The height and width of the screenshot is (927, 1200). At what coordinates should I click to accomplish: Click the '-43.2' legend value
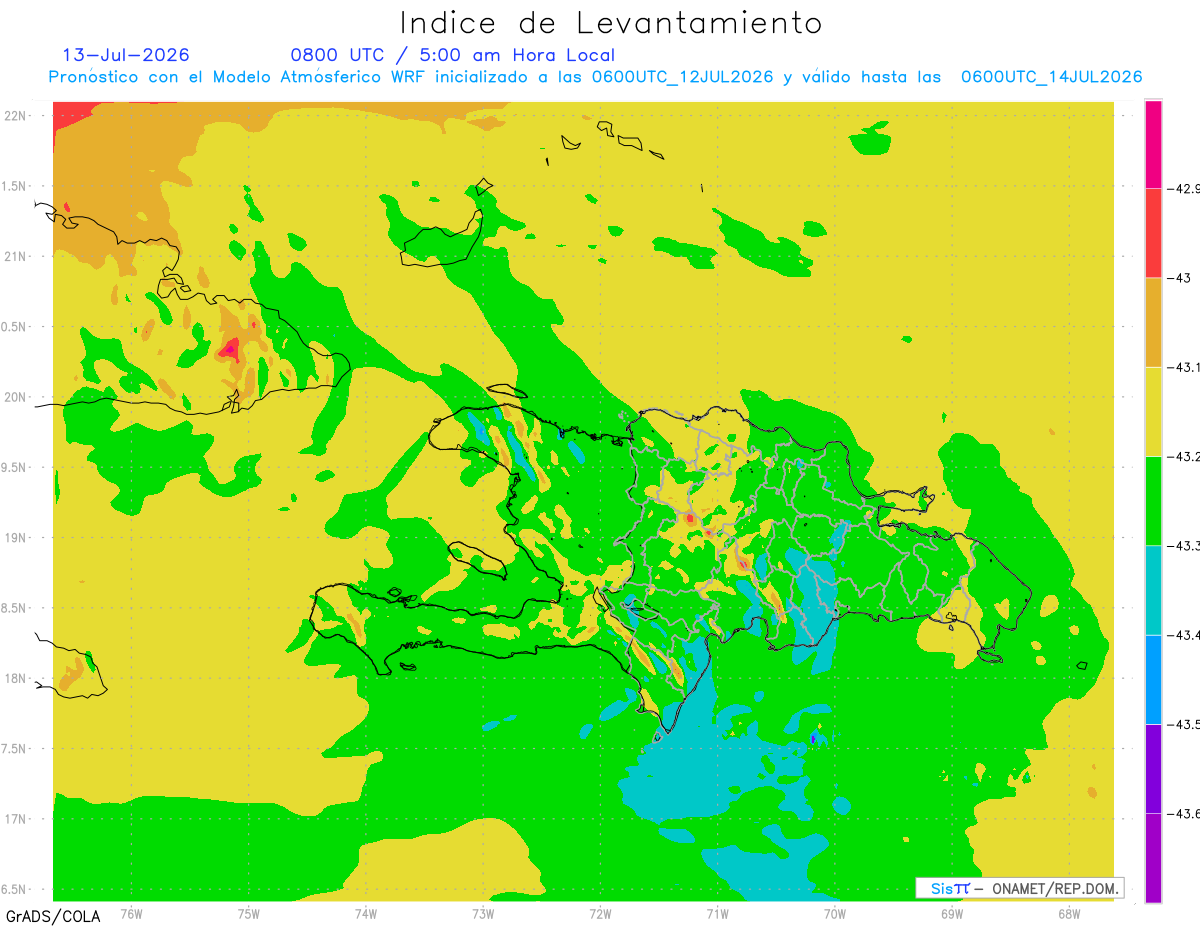(1185, 456)
